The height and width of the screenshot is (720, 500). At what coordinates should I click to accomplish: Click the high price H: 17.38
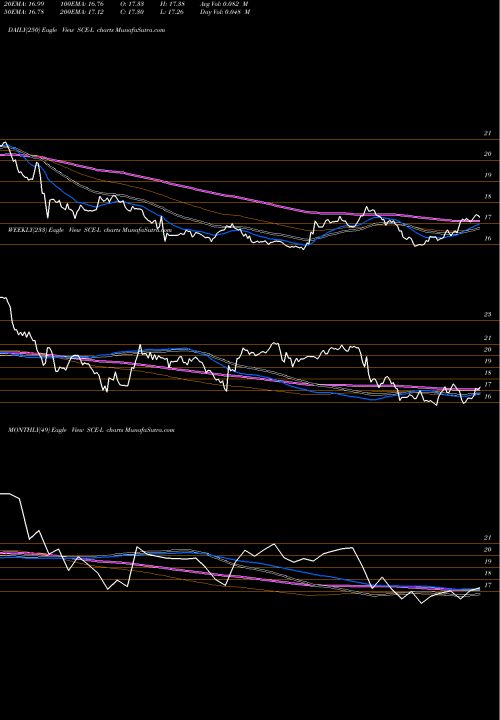pos(172,4)
